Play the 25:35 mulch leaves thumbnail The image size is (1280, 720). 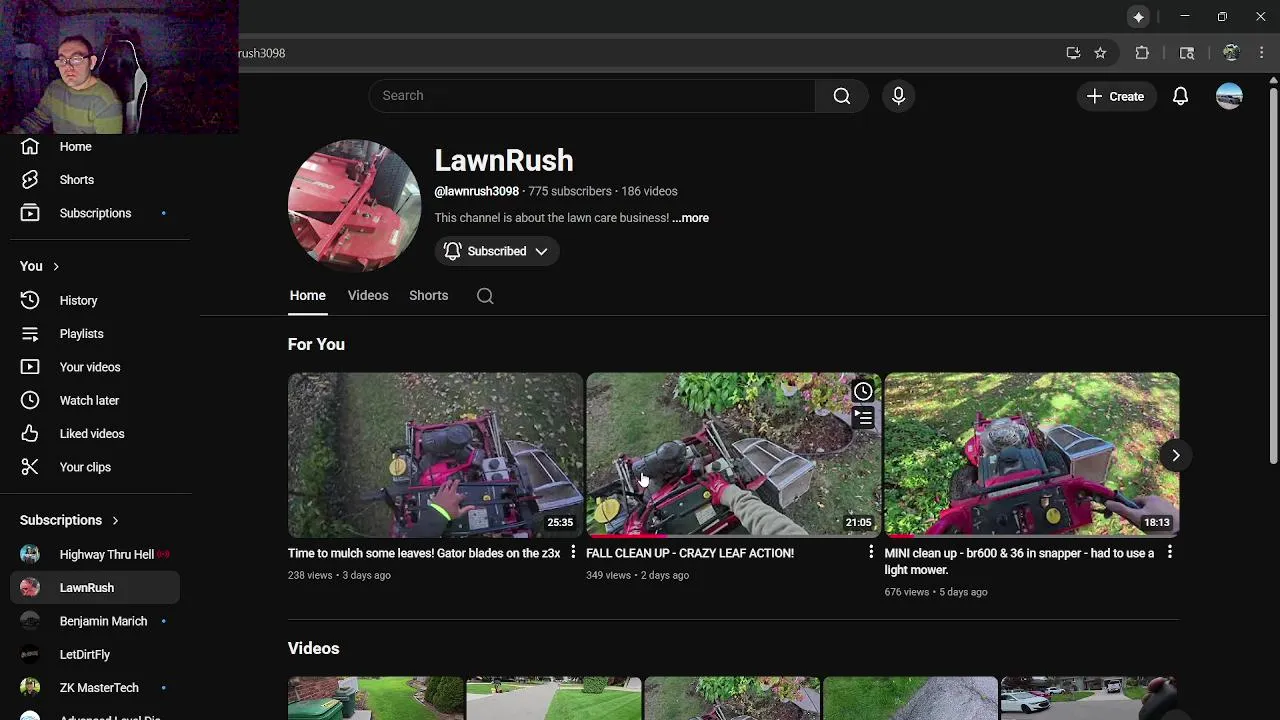[x=435, y=455]
